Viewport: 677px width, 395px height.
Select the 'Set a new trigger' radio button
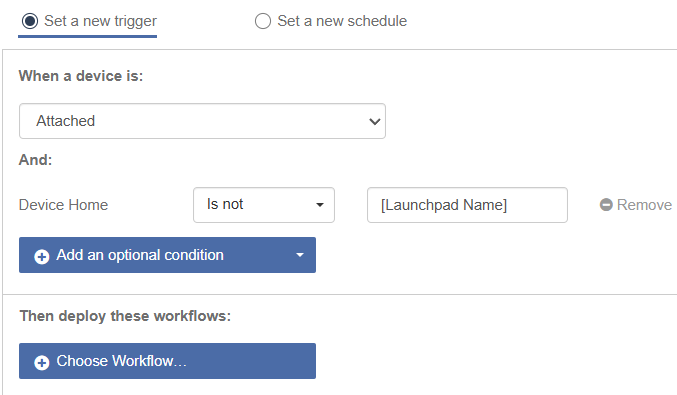(30, 21)
